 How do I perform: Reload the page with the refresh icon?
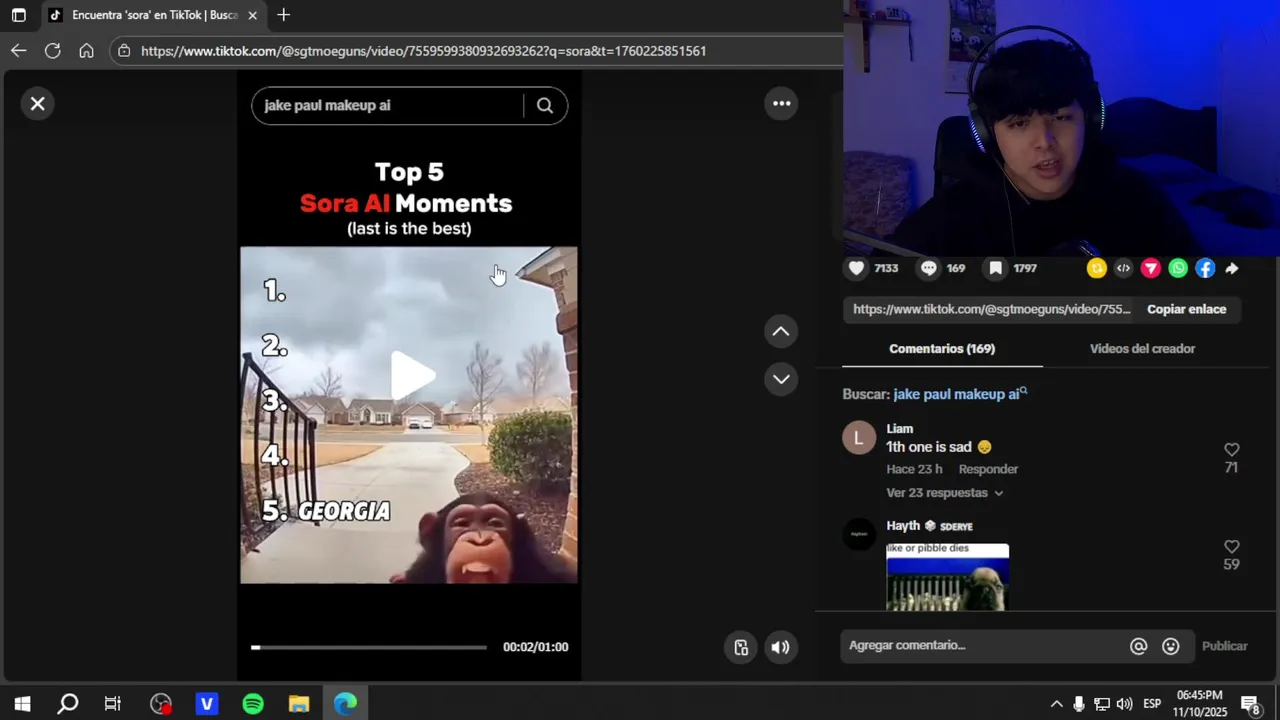pos(53,51)
